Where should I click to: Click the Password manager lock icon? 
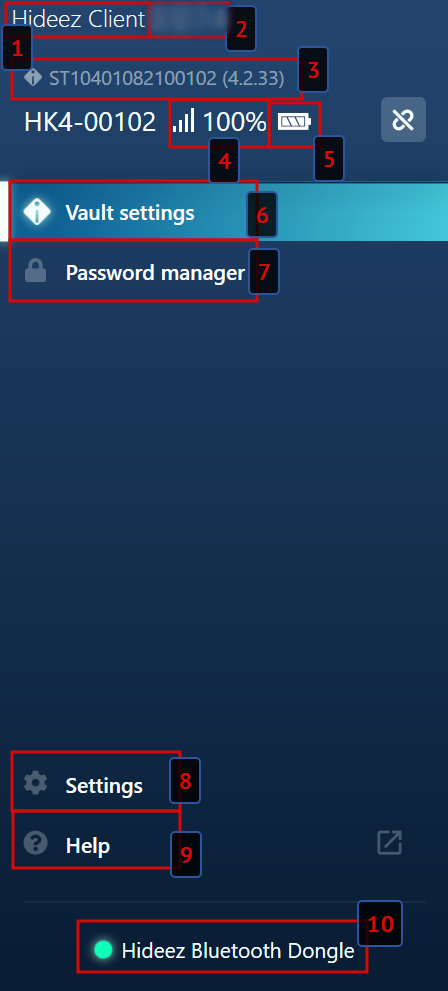35,272
